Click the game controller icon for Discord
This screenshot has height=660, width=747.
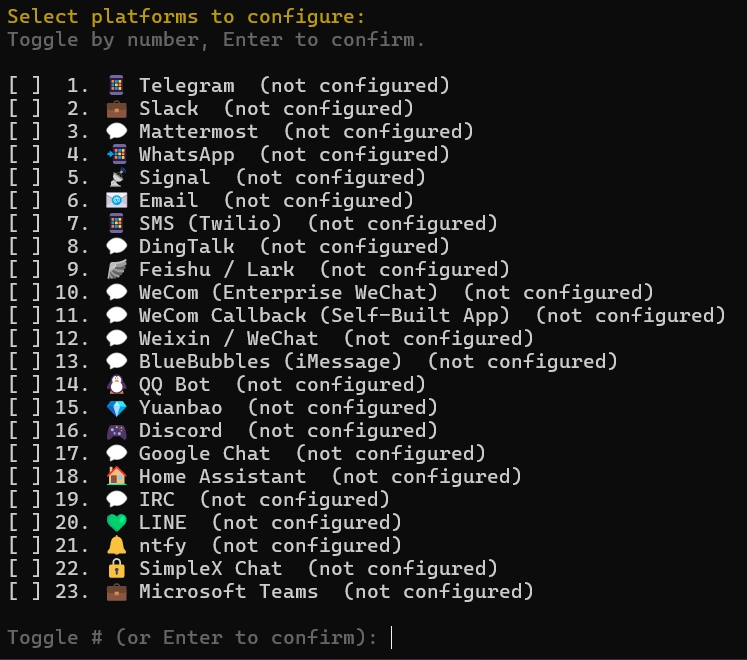click(116, 431)
